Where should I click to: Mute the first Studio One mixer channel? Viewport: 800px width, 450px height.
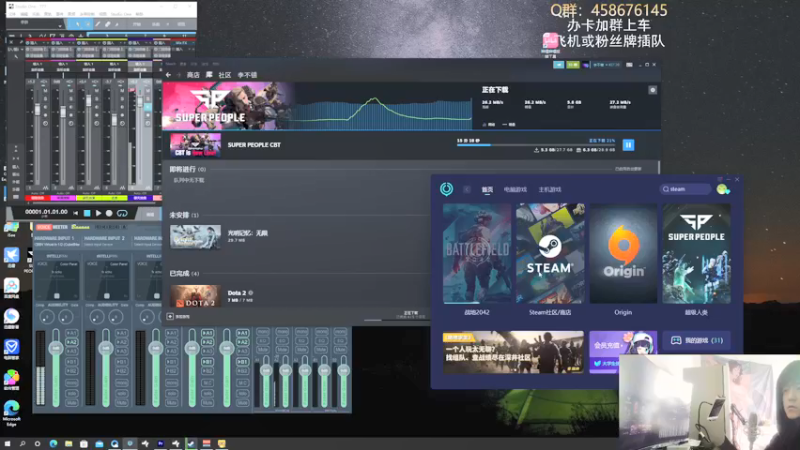coord(45,91)
